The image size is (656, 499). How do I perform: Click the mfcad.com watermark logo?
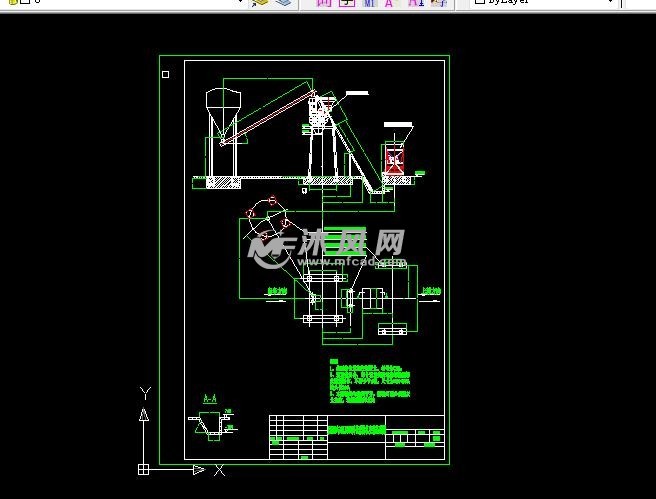coord(328,246)
